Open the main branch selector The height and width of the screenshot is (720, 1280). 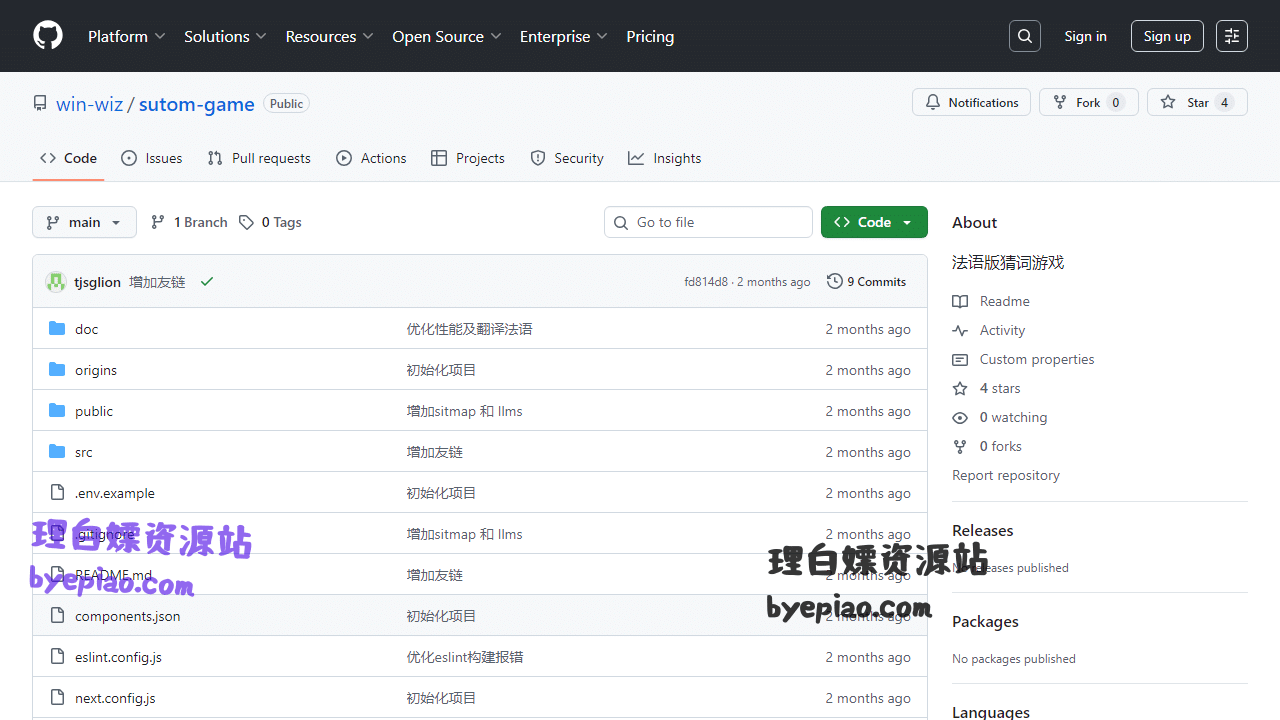point(84,222)
